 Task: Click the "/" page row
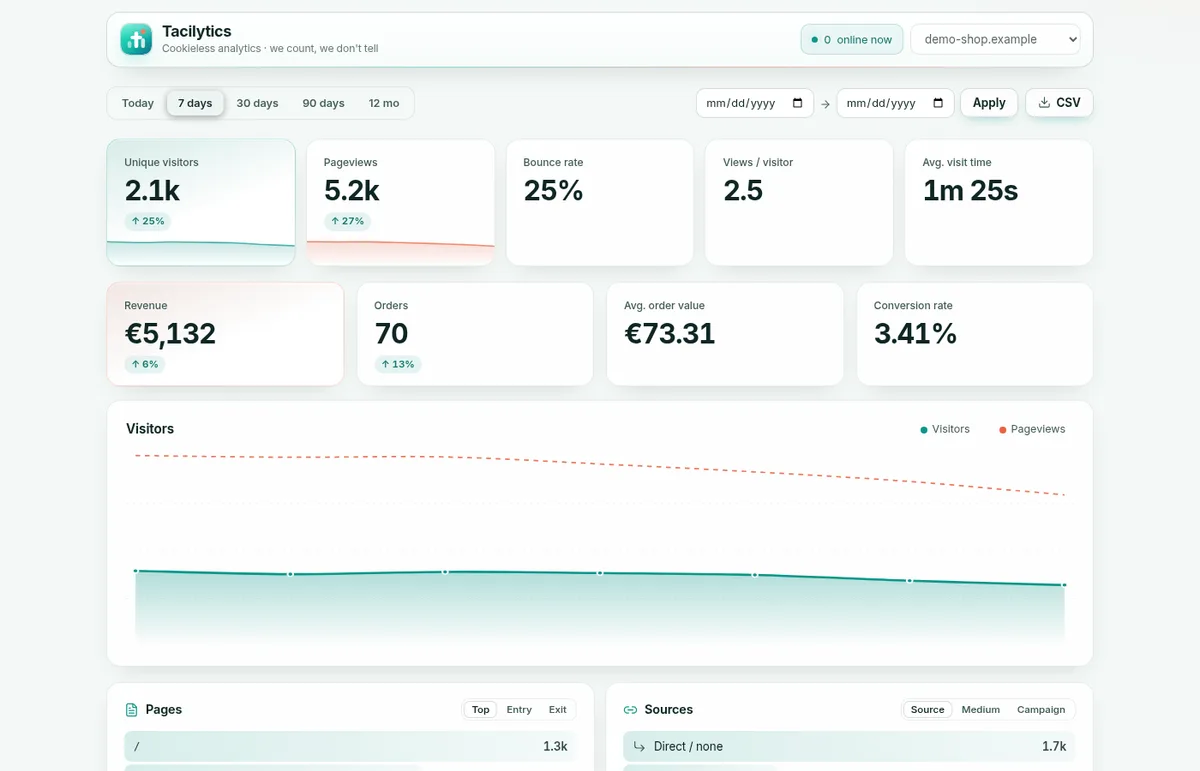pos(350,746)
